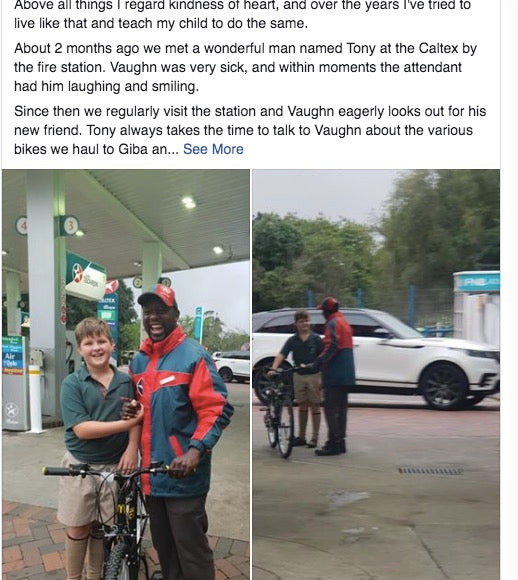
Task: Click the attendant's red cap in left photo
Action: click(158, 296)
